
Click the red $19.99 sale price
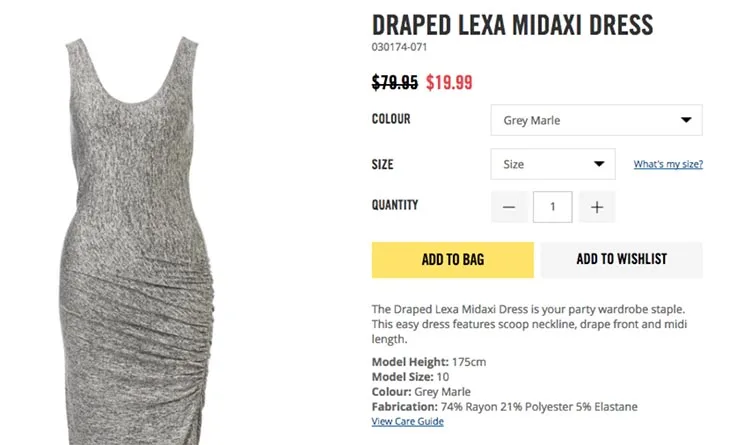(x=449, y=82)
